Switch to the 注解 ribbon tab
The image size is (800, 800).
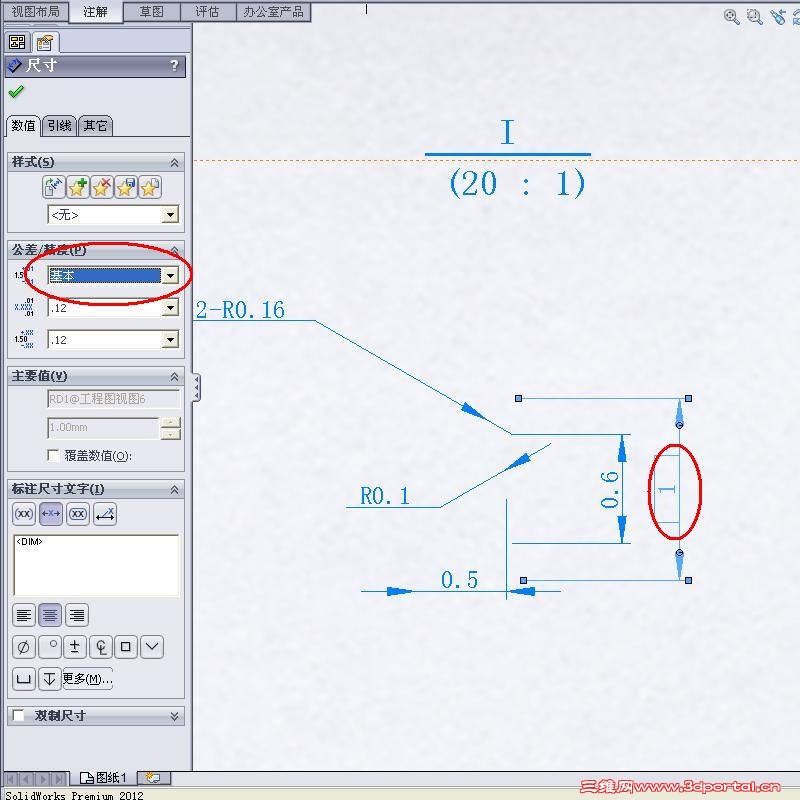point(95,12)
